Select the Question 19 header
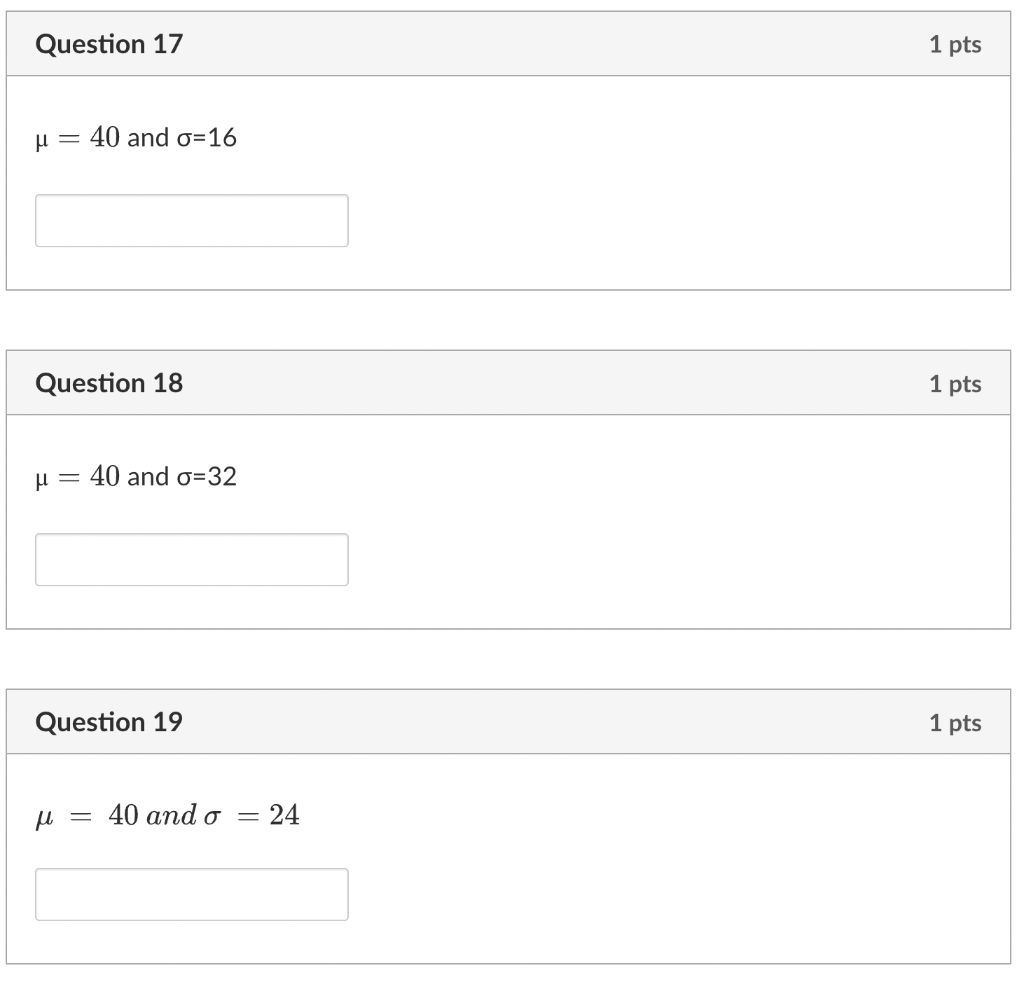Viewport: 1024px width, 982px height. click(109, 722)
